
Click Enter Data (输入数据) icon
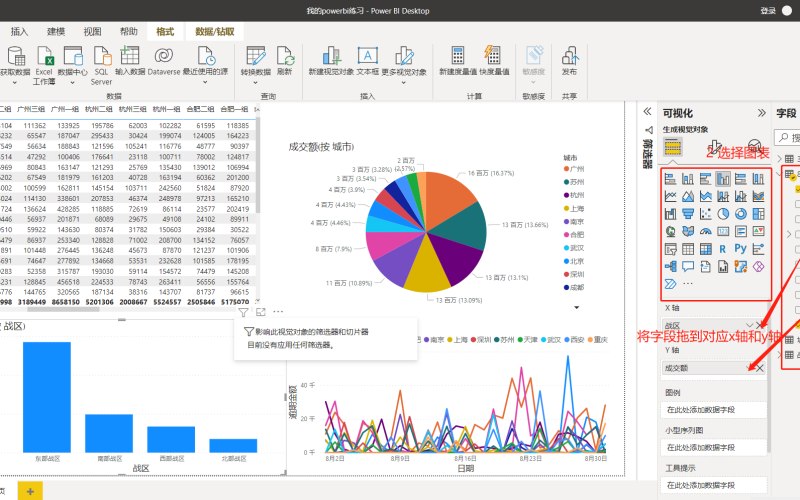tap(130, 56)
